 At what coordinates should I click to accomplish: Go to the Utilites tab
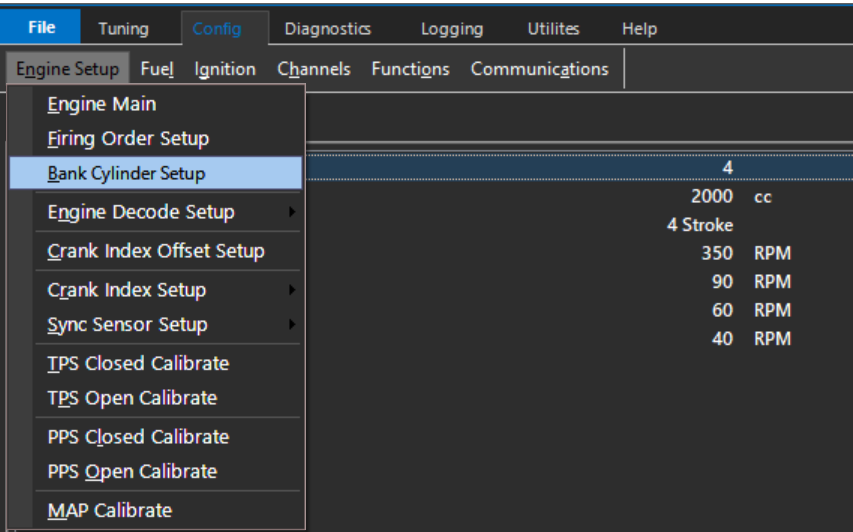pos(553,29)
